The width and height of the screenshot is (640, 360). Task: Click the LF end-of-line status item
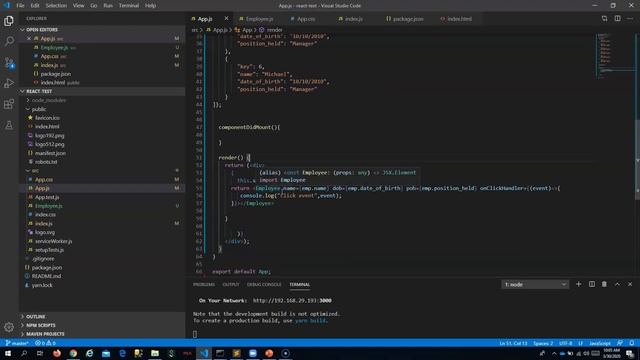tap(580, 343)
